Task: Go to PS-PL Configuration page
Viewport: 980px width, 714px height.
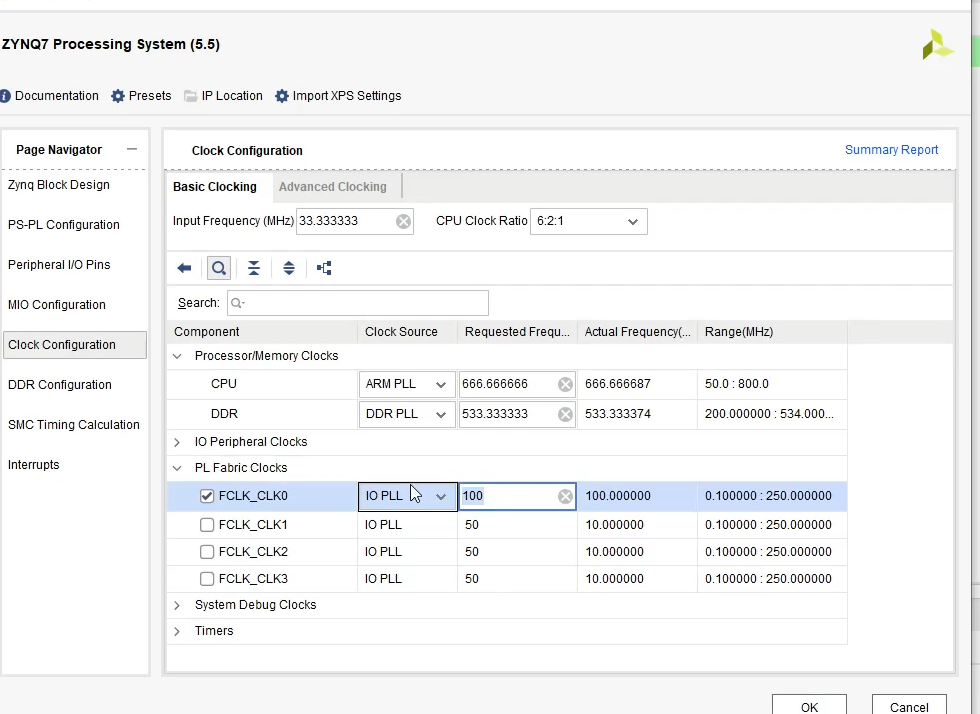Action: (64, 225)
